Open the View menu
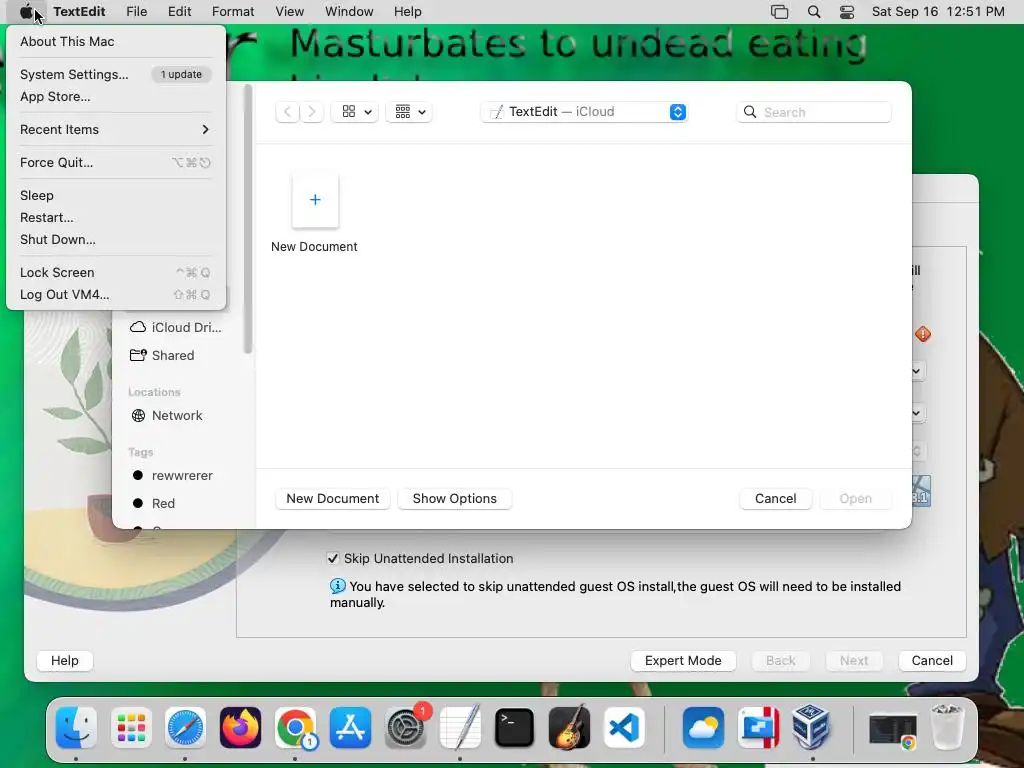The height and width of the screenshot is (768, 1024). (x=289, y=12)
